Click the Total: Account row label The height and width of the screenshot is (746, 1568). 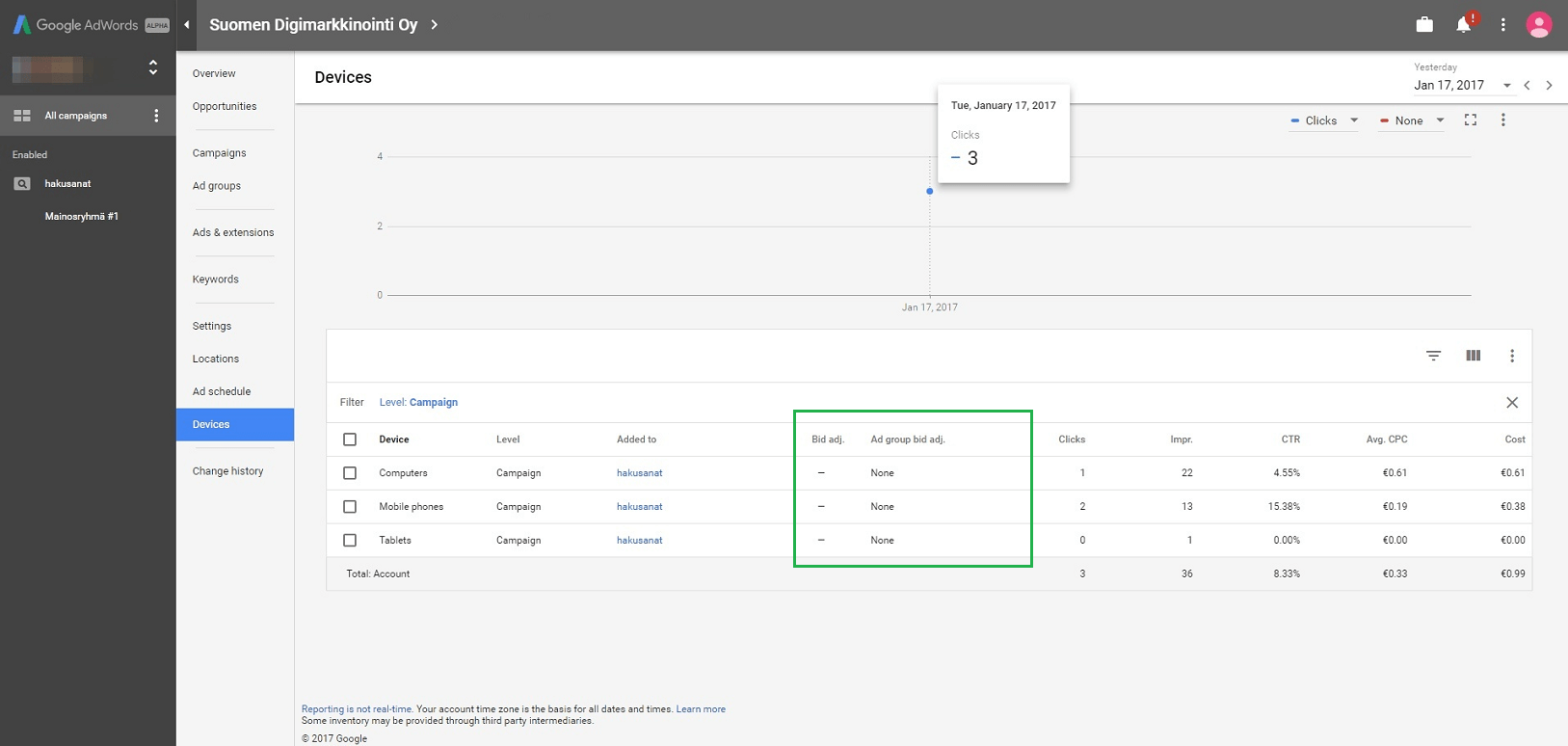(x=378, y=574)
